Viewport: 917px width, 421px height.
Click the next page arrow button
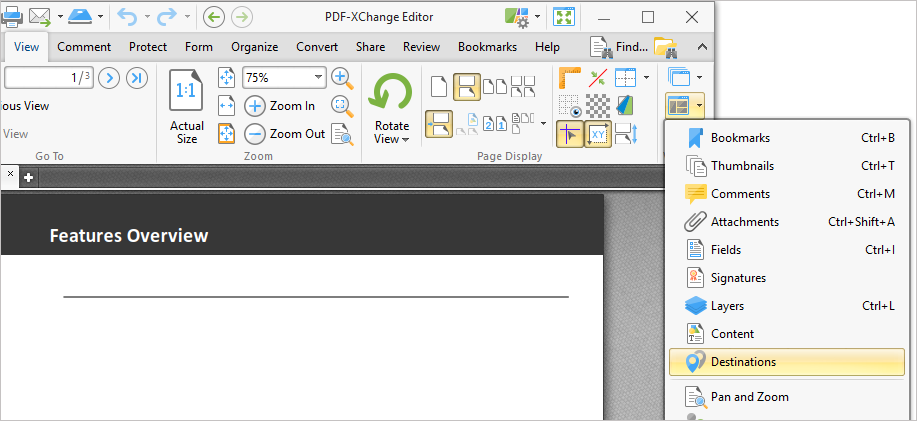(109, 77)
